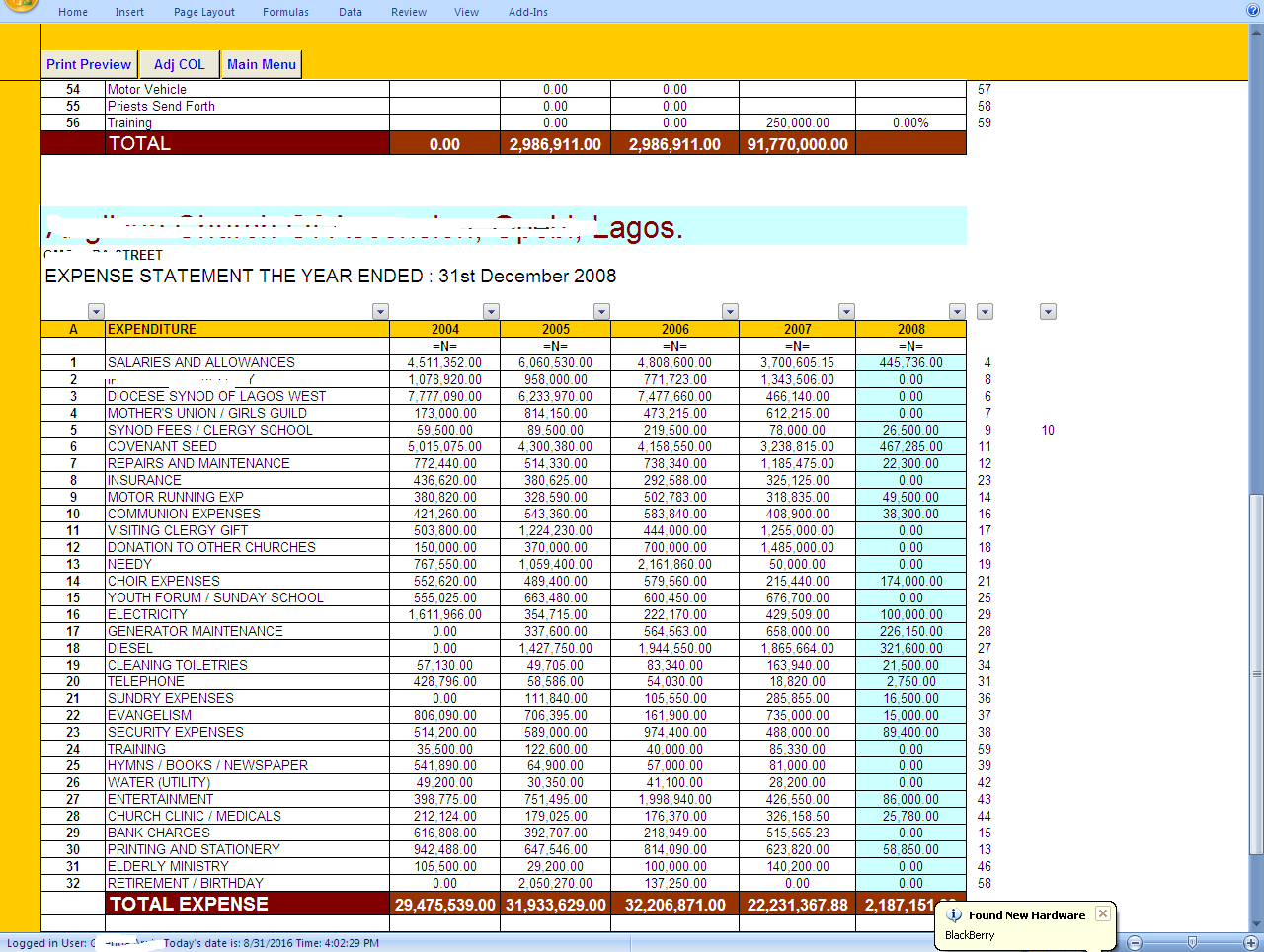Open the Add-Ins tab
The height and width of the screenshot is (952, 1264).
click(x=528, y=12)
